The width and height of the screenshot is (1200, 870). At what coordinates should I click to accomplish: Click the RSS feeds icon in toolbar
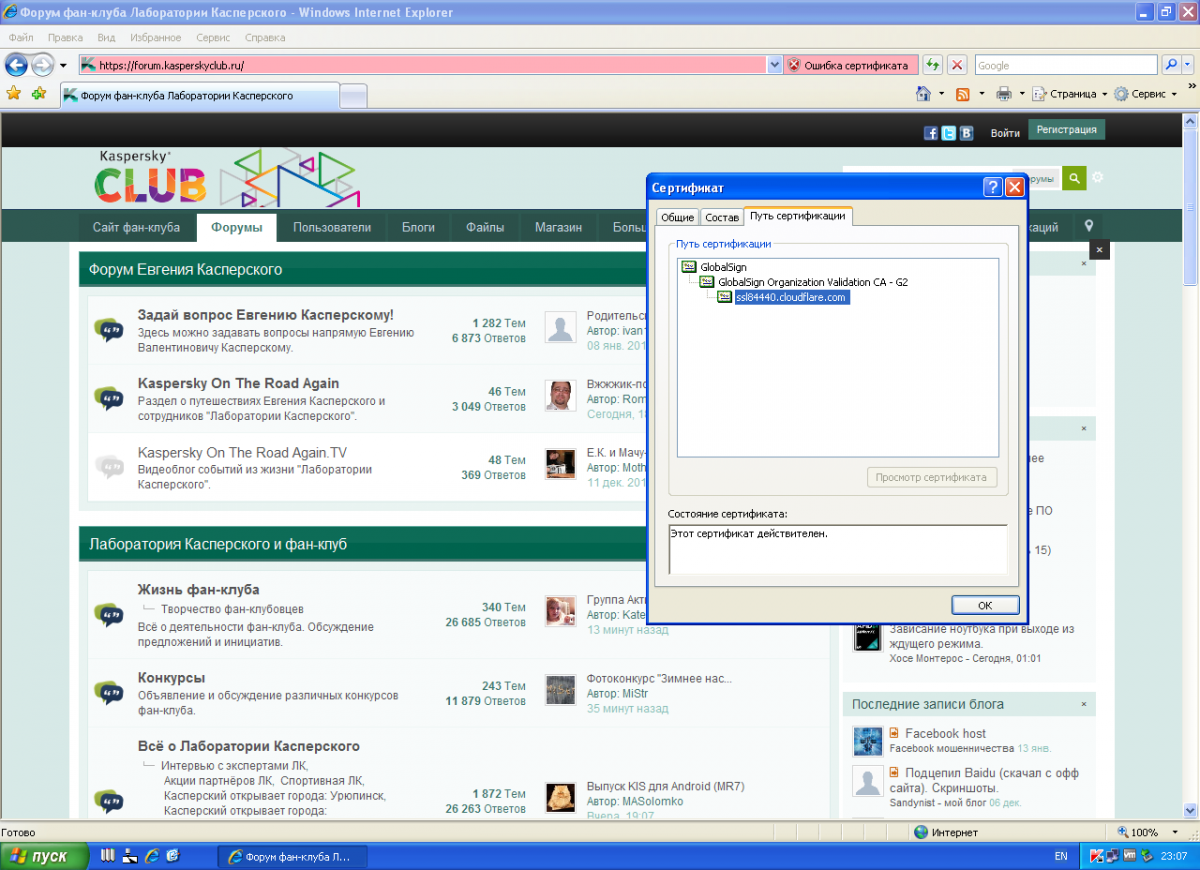[x=962, y=94]
